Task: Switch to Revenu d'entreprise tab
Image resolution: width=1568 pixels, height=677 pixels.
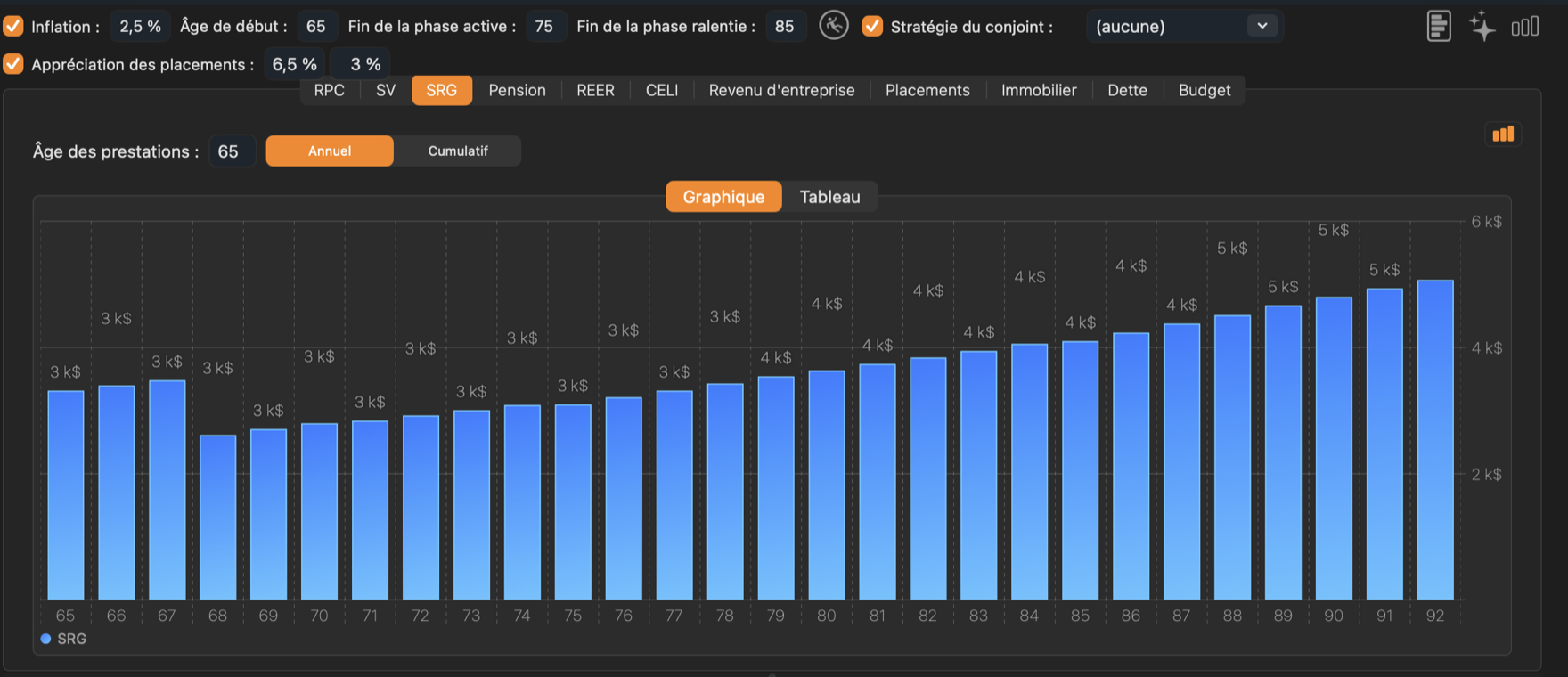Action: coord(781,90)
